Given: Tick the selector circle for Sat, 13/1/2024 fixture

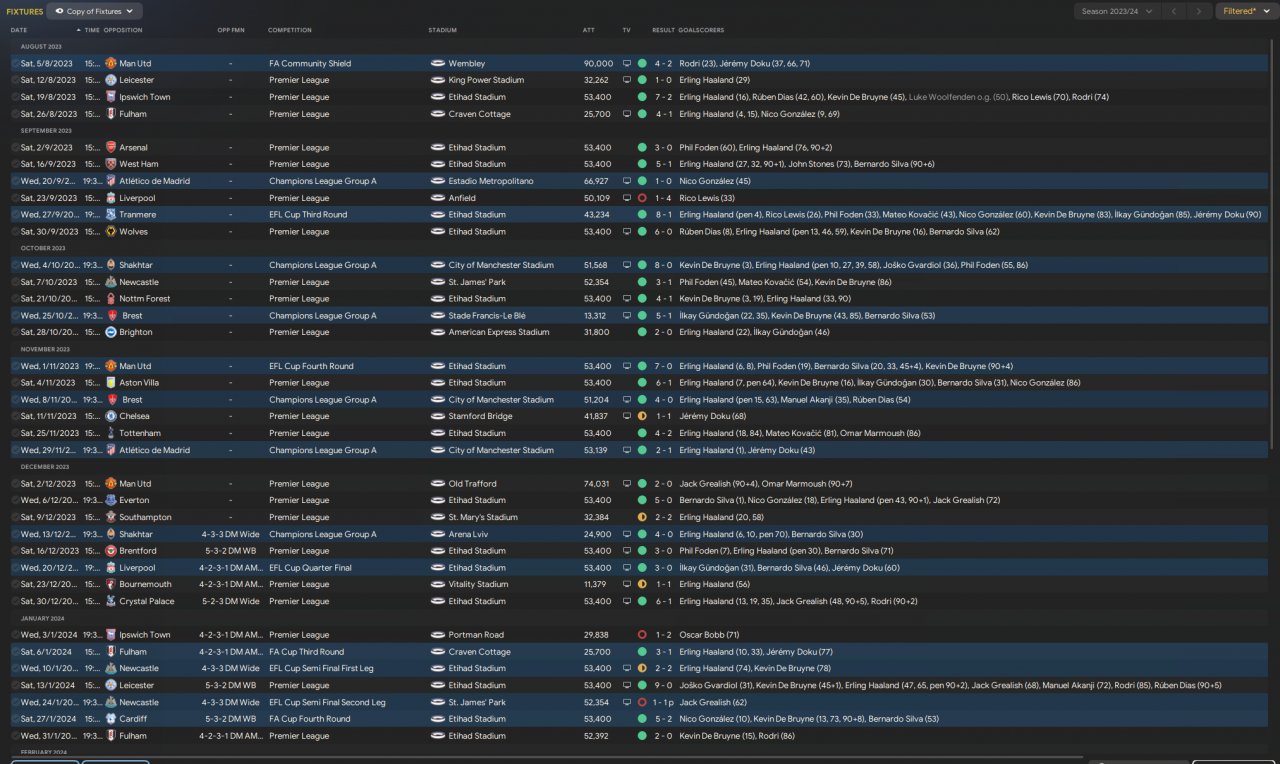Looking at the screenshot, I should [x=15, y=685].
